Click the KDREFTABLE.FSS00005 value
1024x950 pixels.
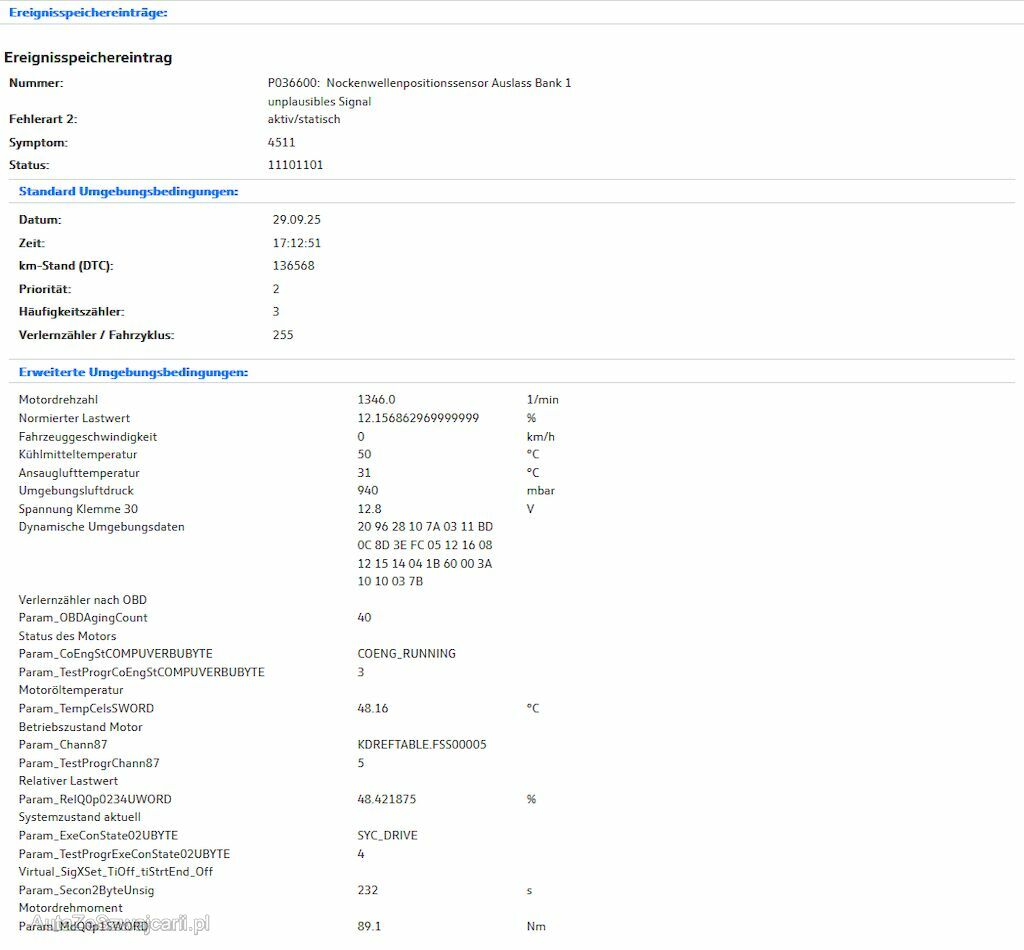(422, 745)
